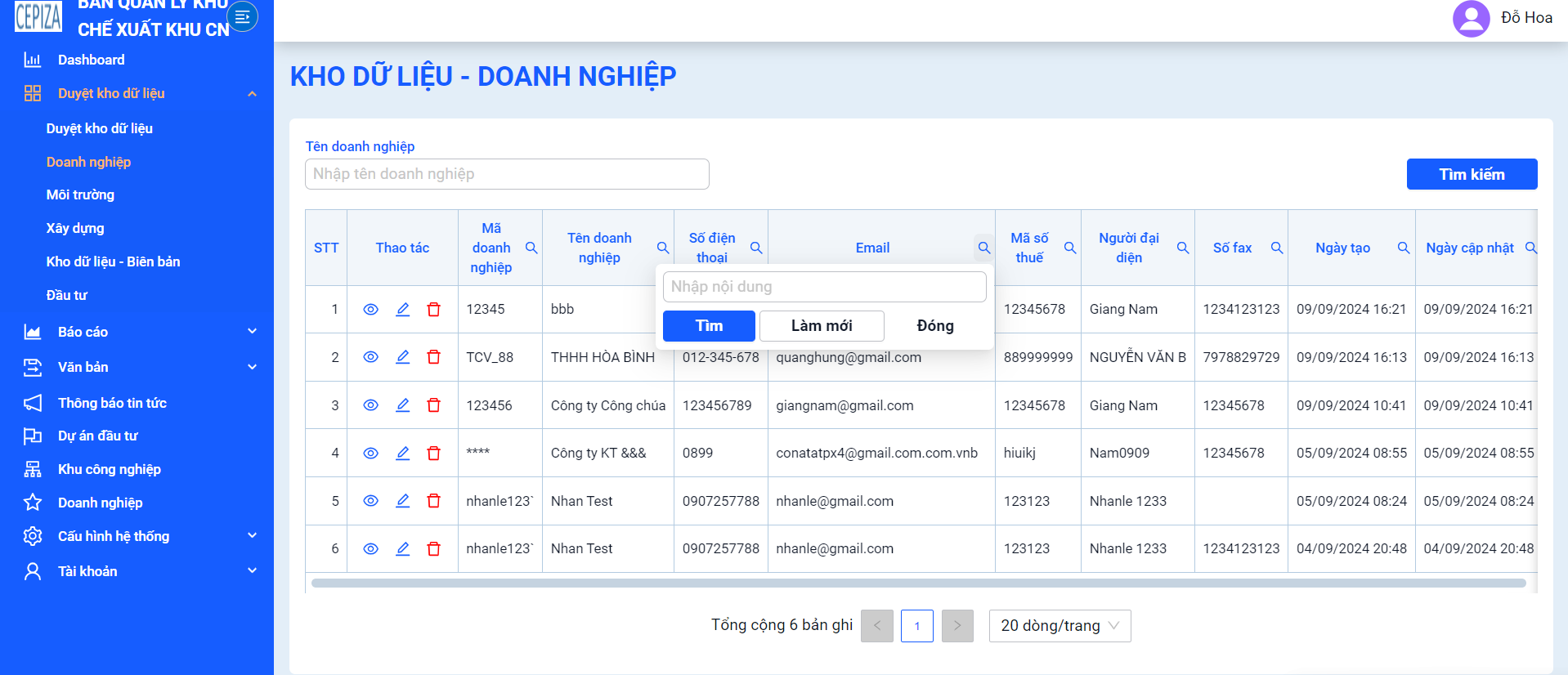Select Duyệt kho dữ liệu submenu item

click(100, 128)
